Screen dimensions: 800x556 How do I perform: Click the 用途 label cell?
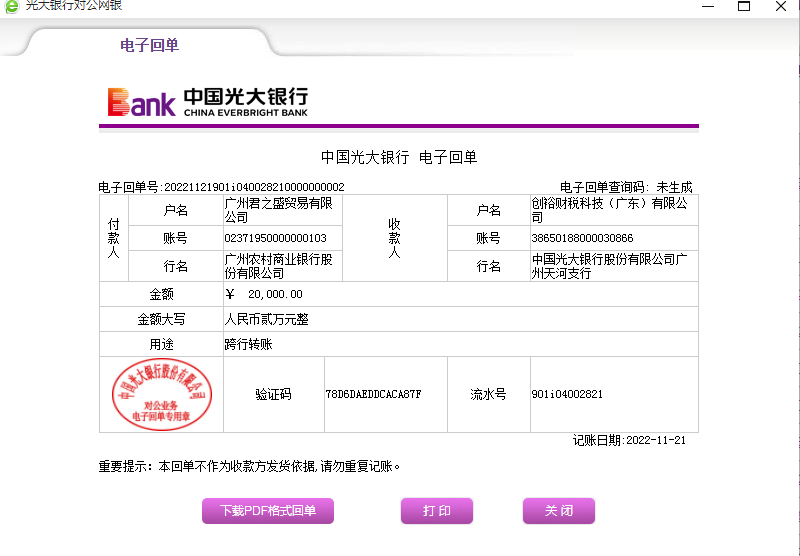[161, 344]
